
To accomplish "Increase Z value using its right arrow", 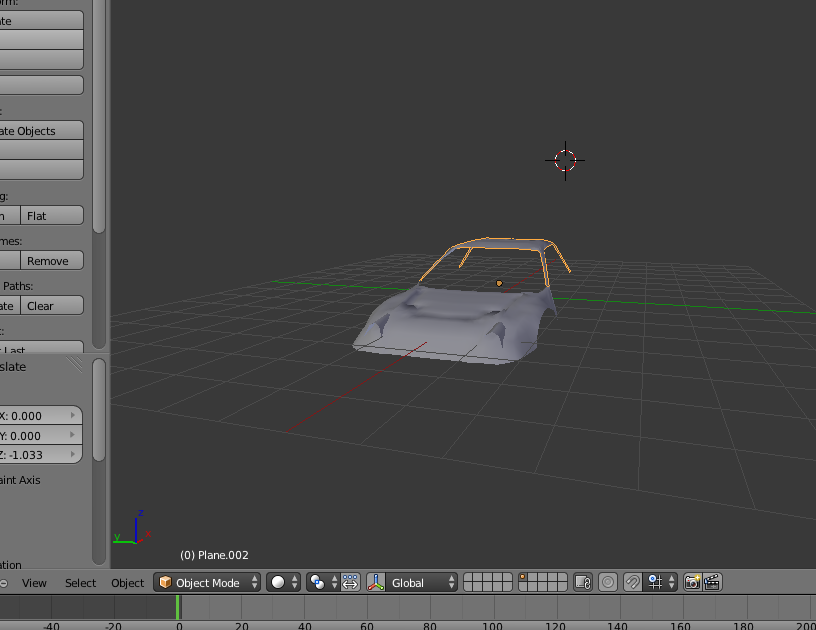I will pyautogui.click(x=73, y=454).
